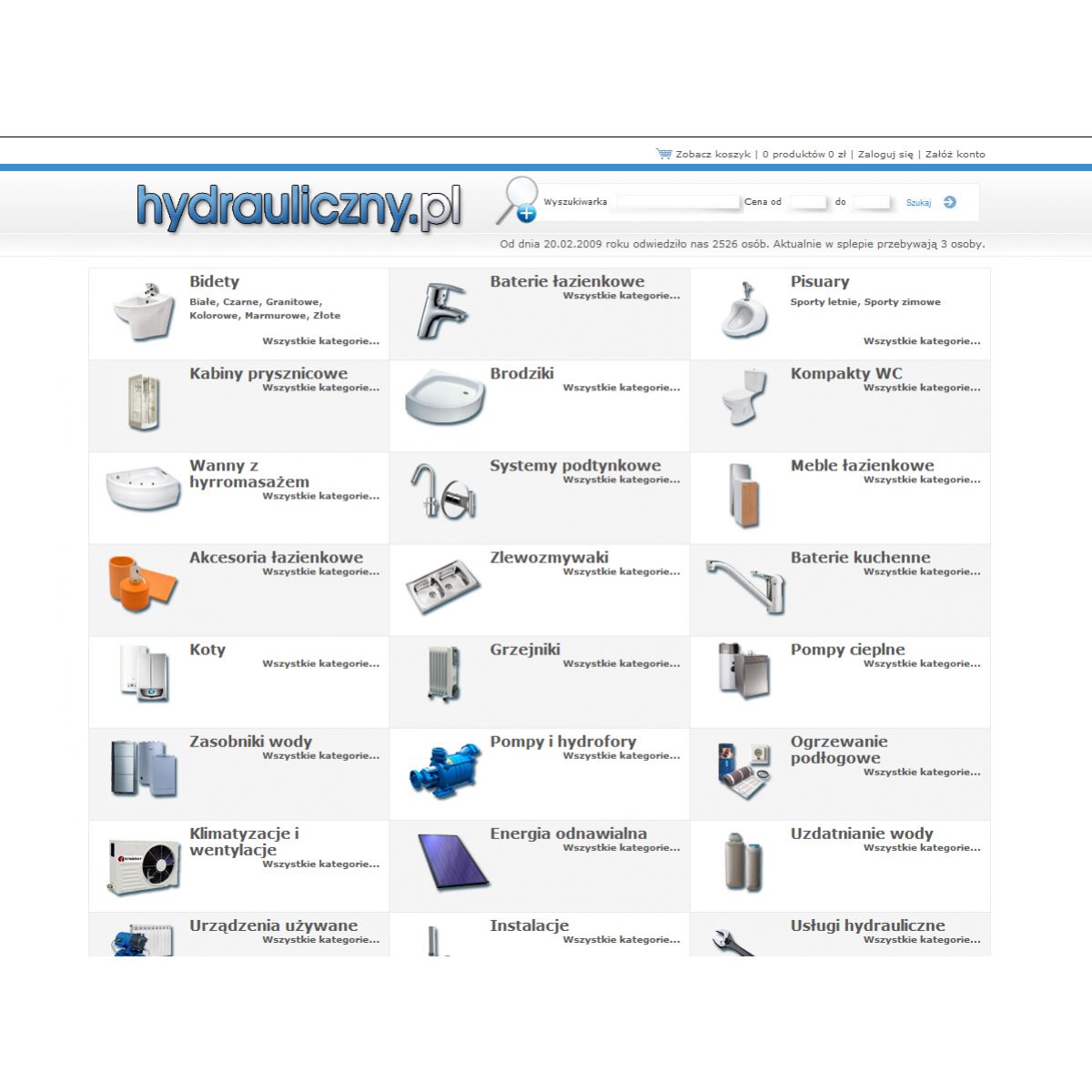
Task: Open the Pompy cieplne category
Action: pos(847,649)
